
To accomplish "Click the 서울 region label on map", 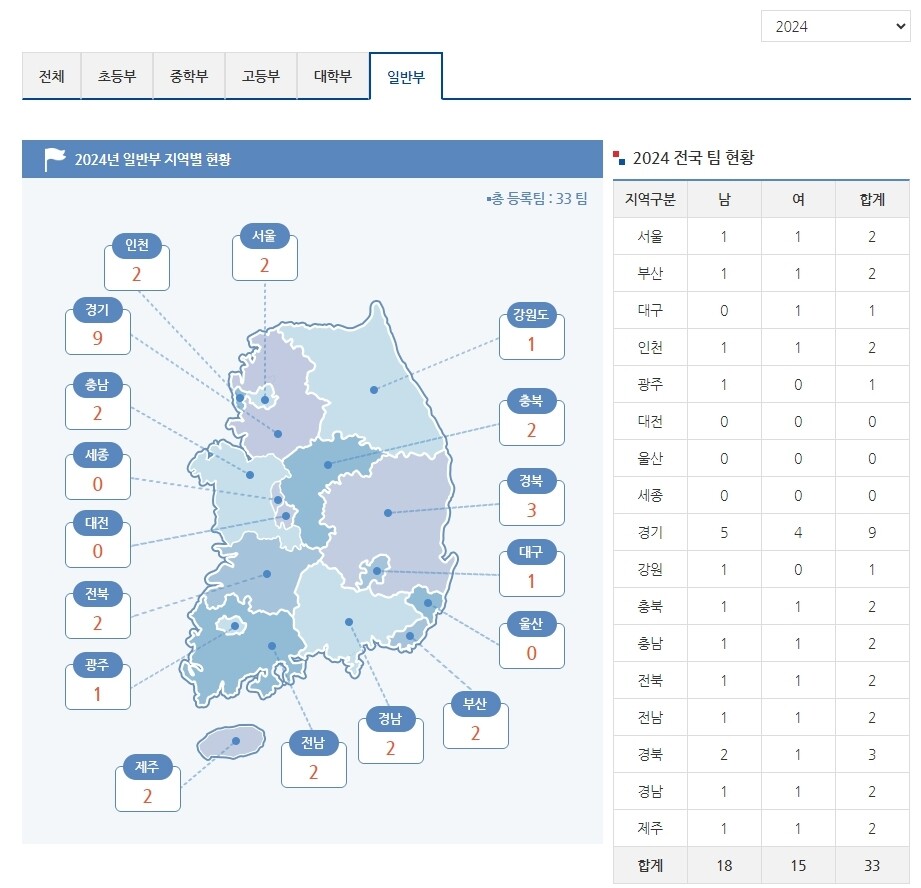I will (264, 238).
